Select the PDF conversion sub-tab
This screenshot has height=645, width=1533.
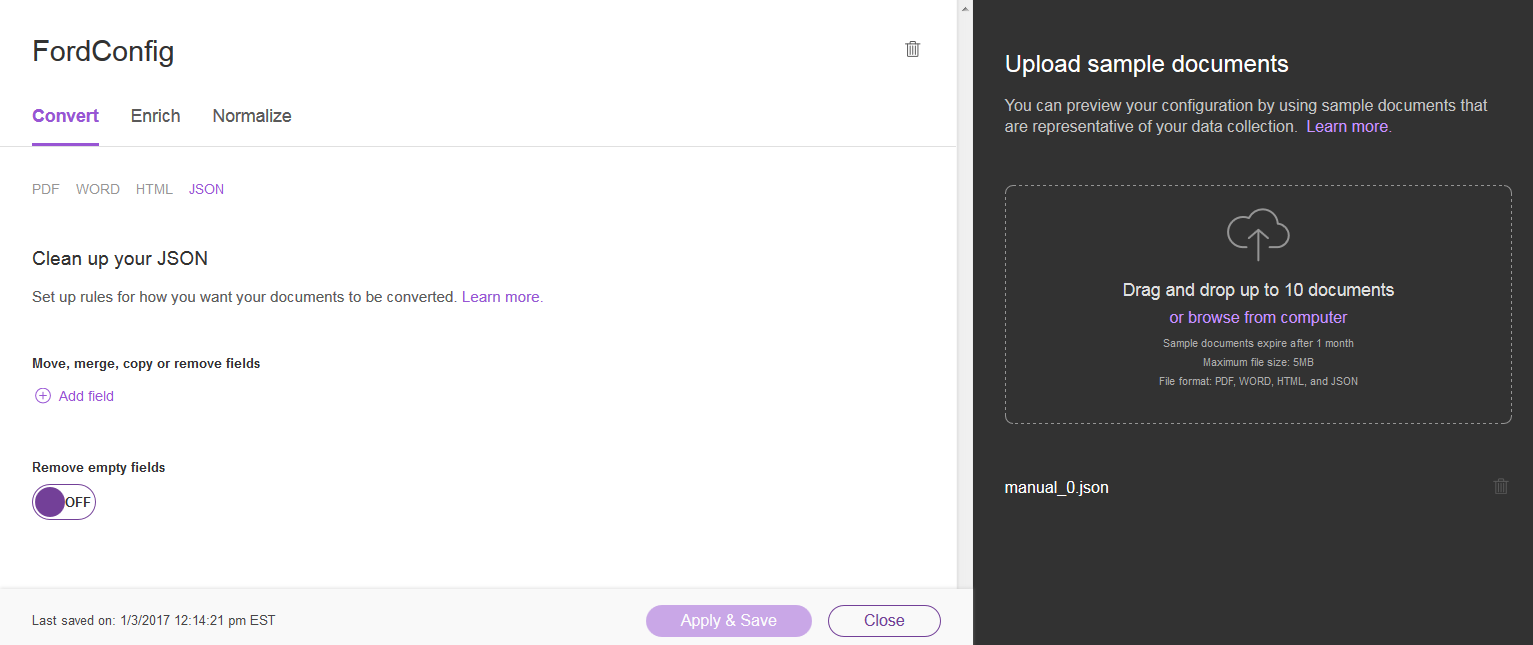tap(46, 189)
